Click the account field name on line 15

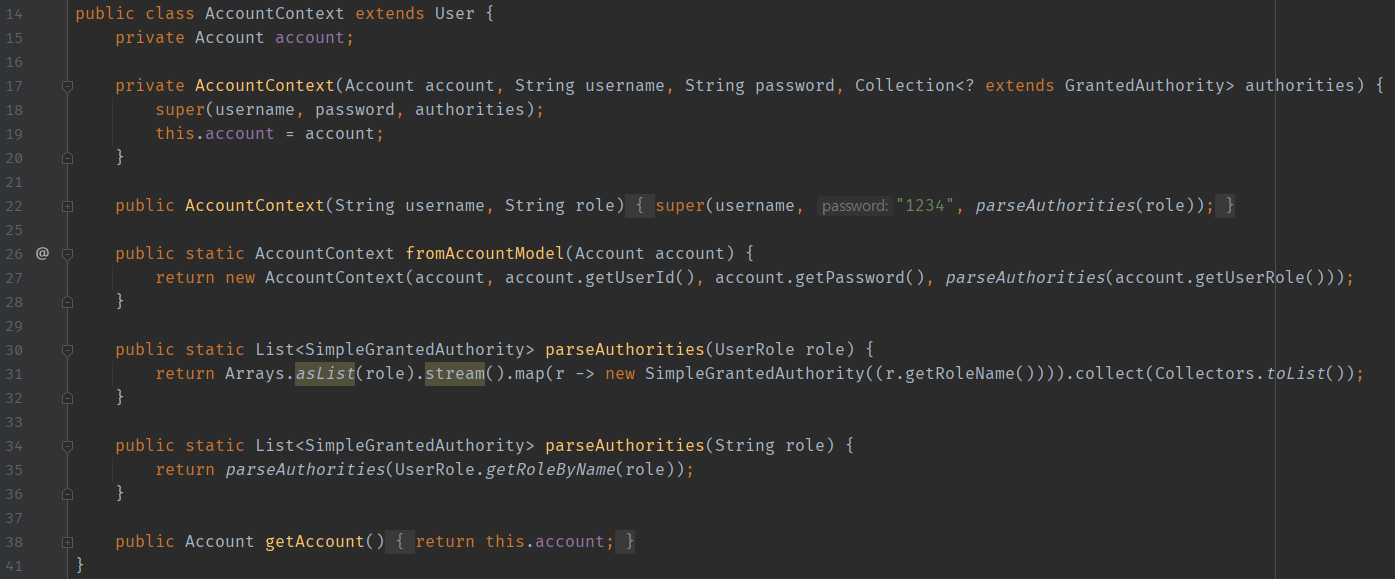tap(310, 37)
